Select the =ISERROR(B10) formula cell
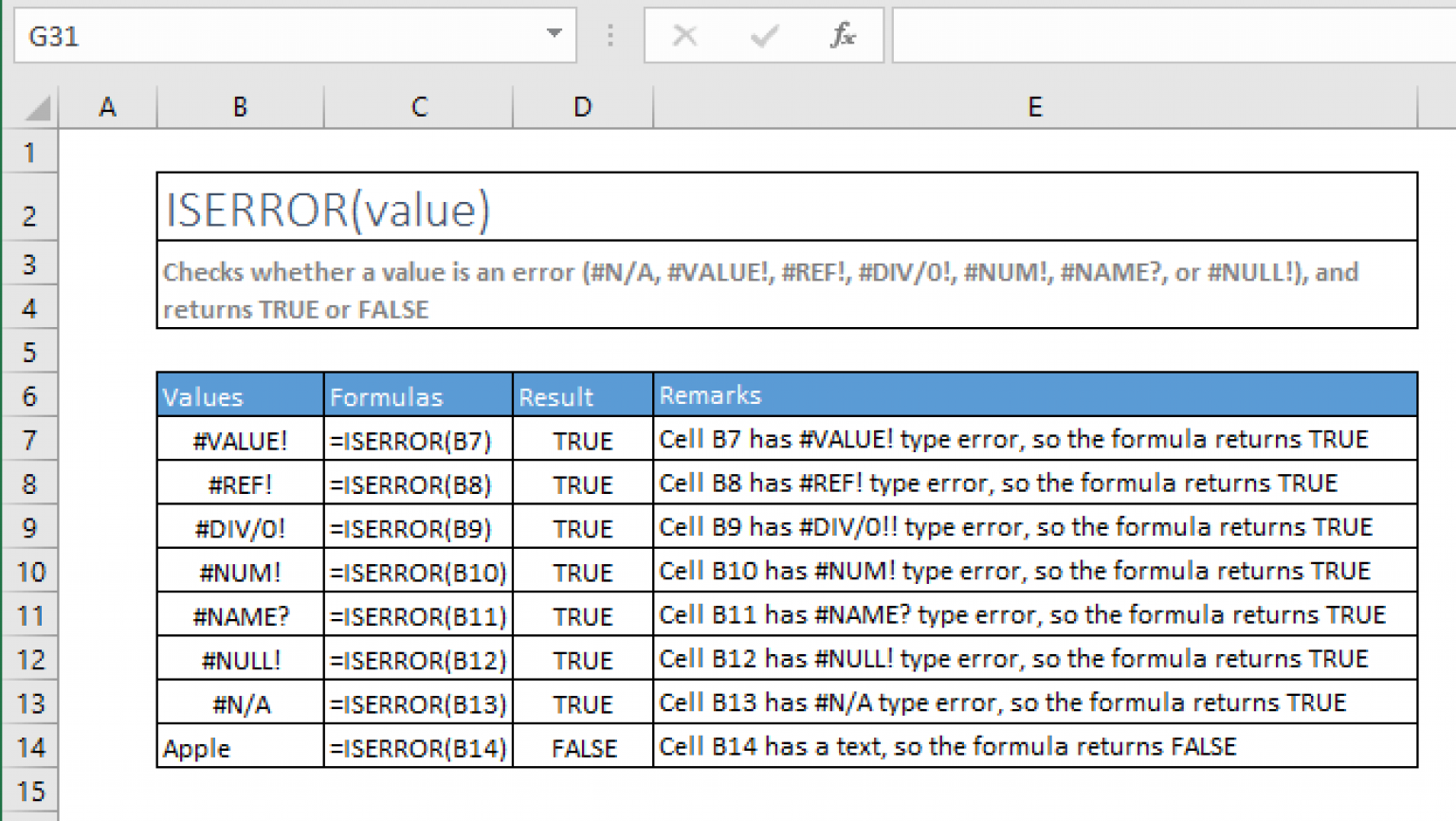This screenshot has width=1456, height=821. pos(418,572)
